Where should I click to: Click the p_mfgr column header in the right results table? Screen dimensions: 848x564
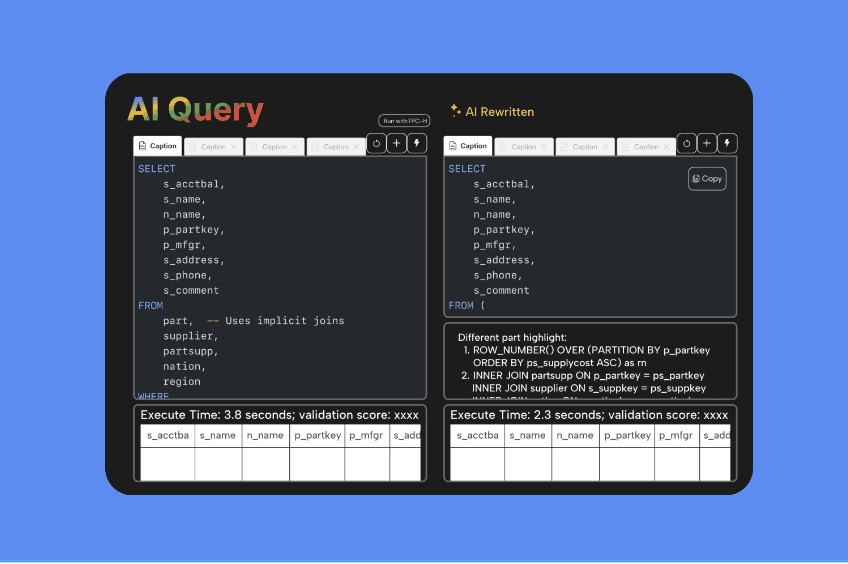[x=677, y=436]
